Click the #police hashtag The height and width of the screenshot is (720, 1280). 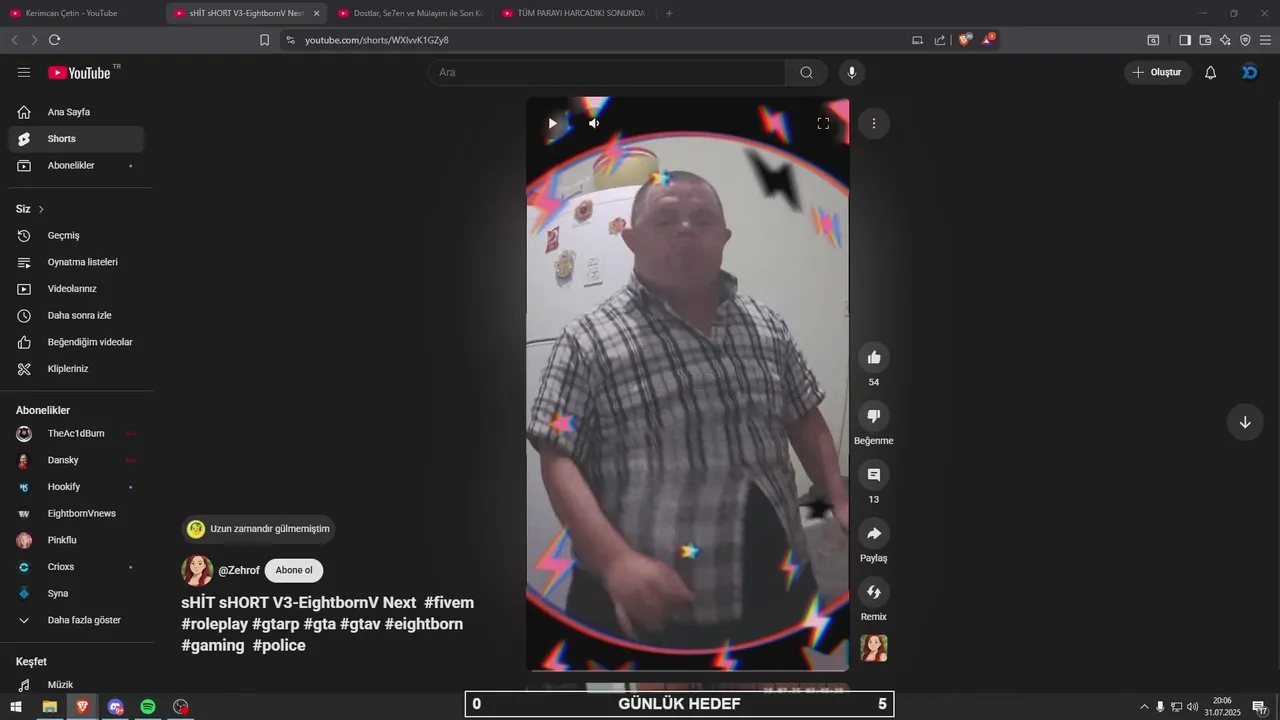279,646
